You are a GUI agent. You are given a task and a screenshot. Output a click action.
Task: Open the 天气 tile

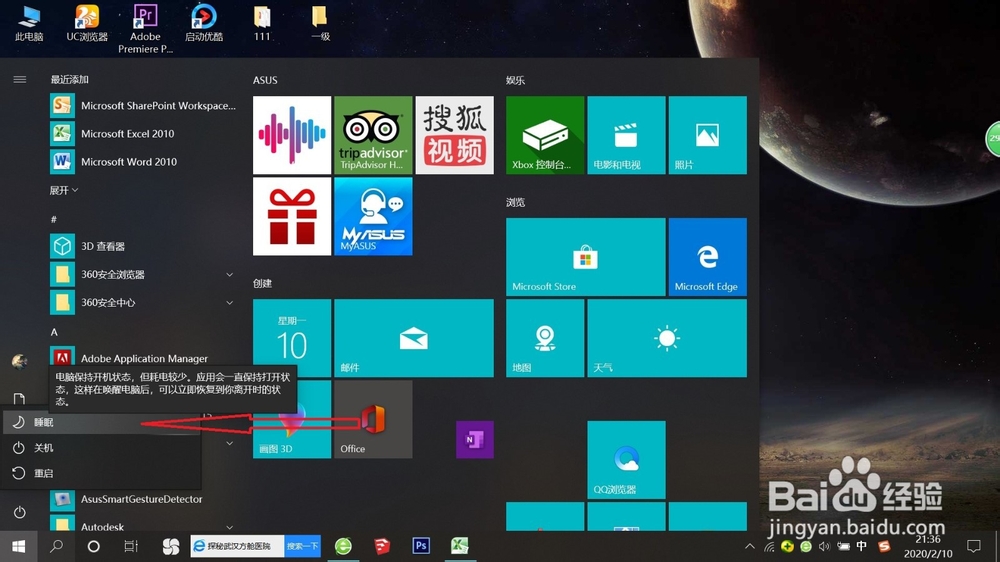[667, 338]
